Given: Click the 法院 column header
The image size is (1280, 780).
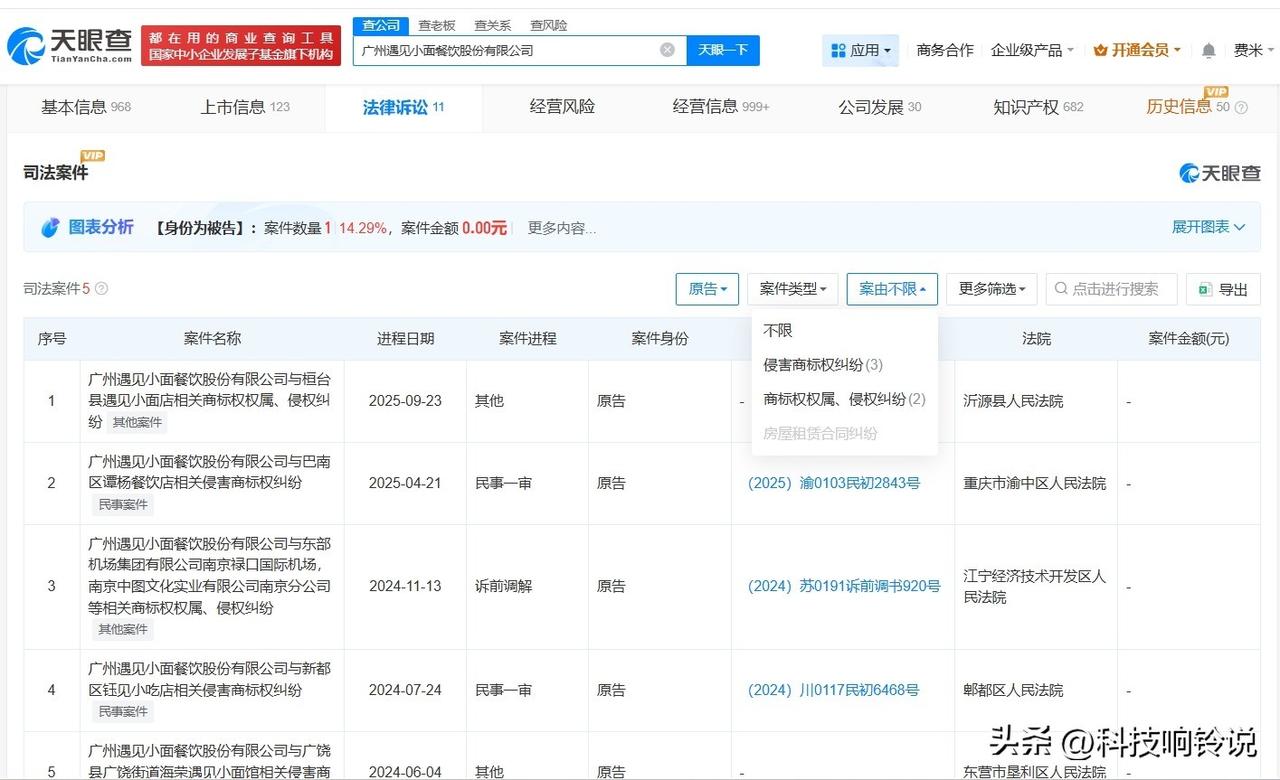Looking at the screenshot, I should (x=1036, y=339).
